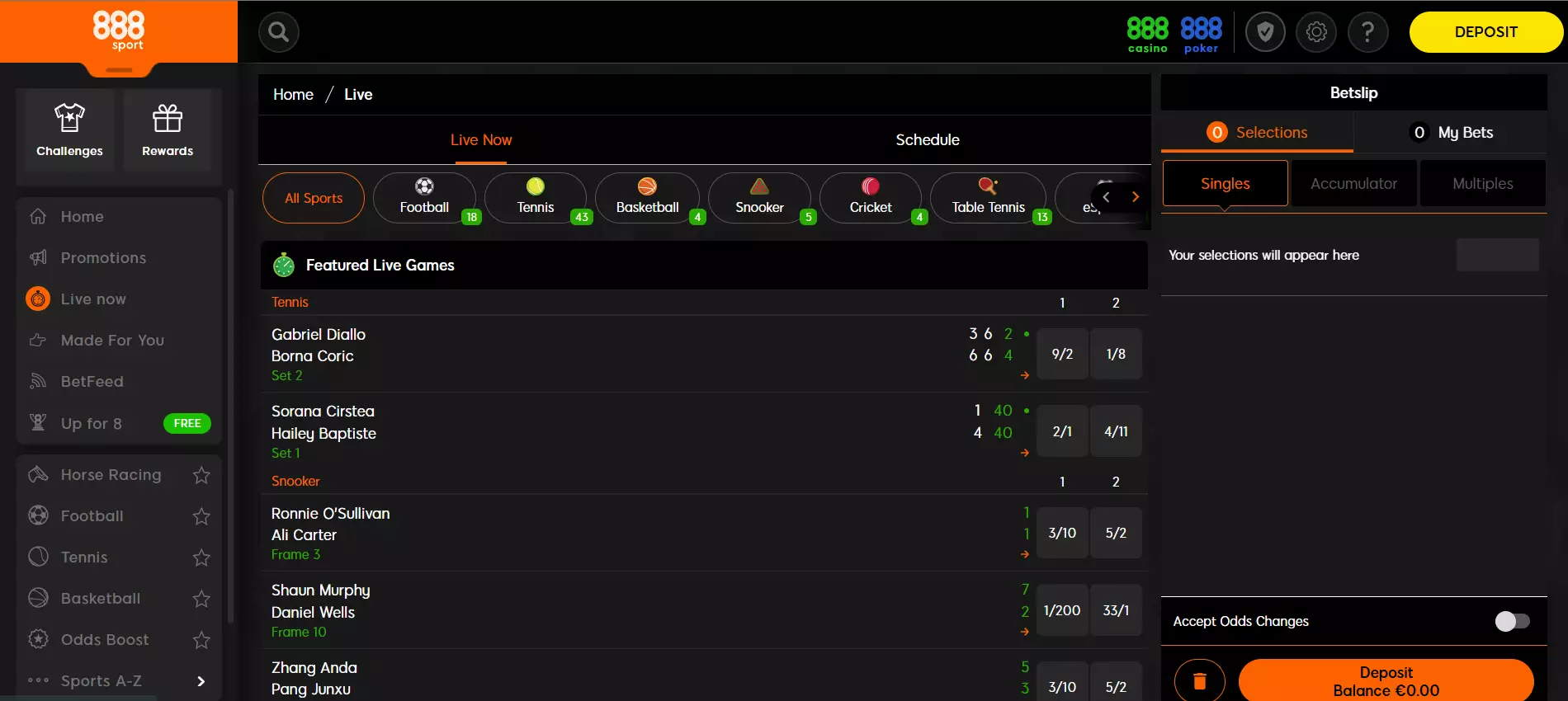The height and width of the screenshot is (701, 1568).
Task: Toggle Accept Odds Changes switch
Action: 1512,621
